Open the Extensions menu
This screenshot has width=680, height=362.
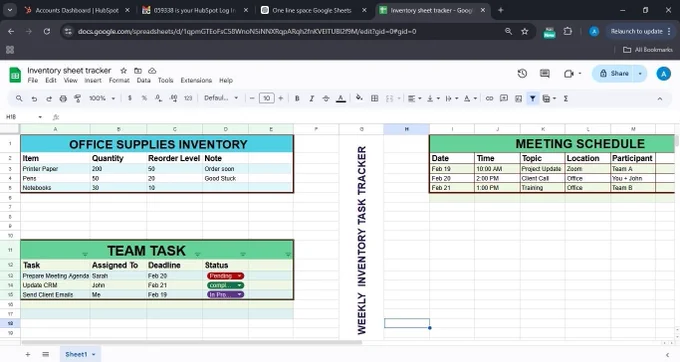pyautogui.click(x=196, y=81)
